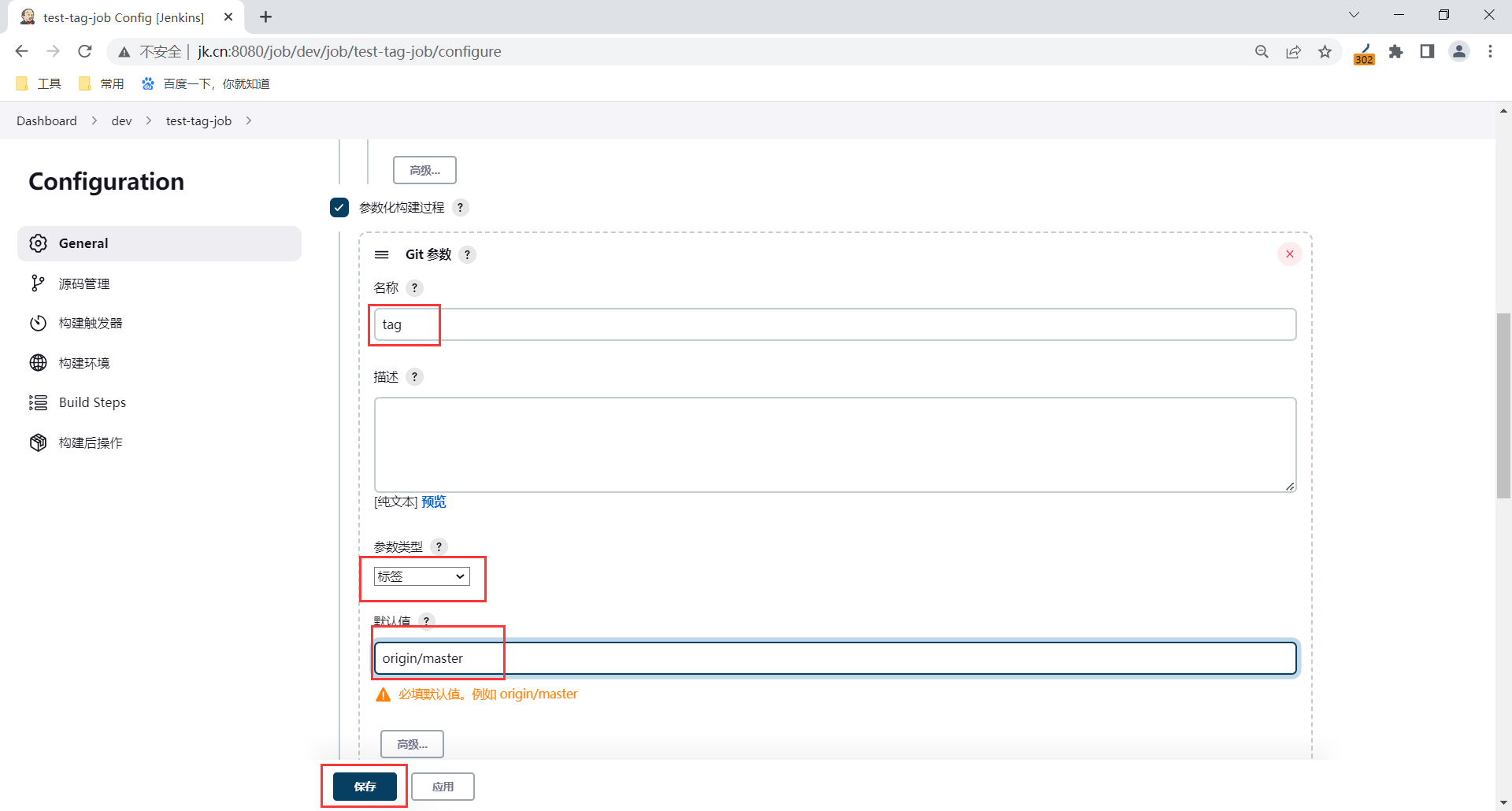Show help for 默认值

[x=427, y=620]
